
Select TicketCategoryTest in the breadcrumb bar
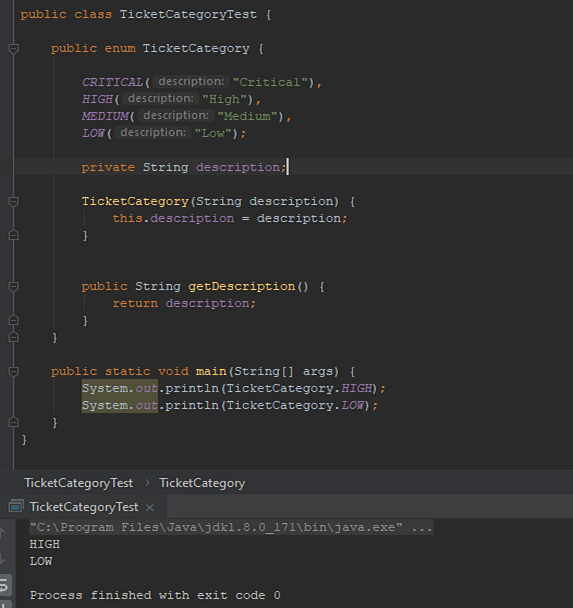point(79,483)
